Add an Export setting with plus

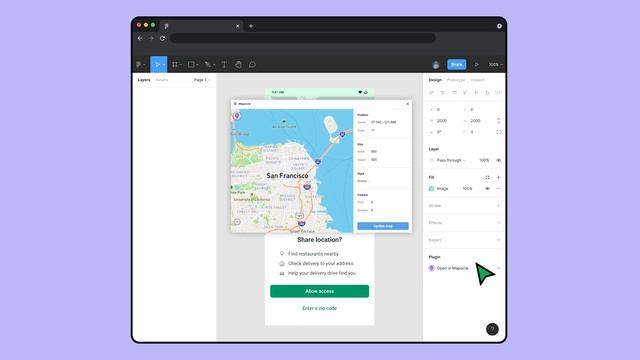point(498,240)
